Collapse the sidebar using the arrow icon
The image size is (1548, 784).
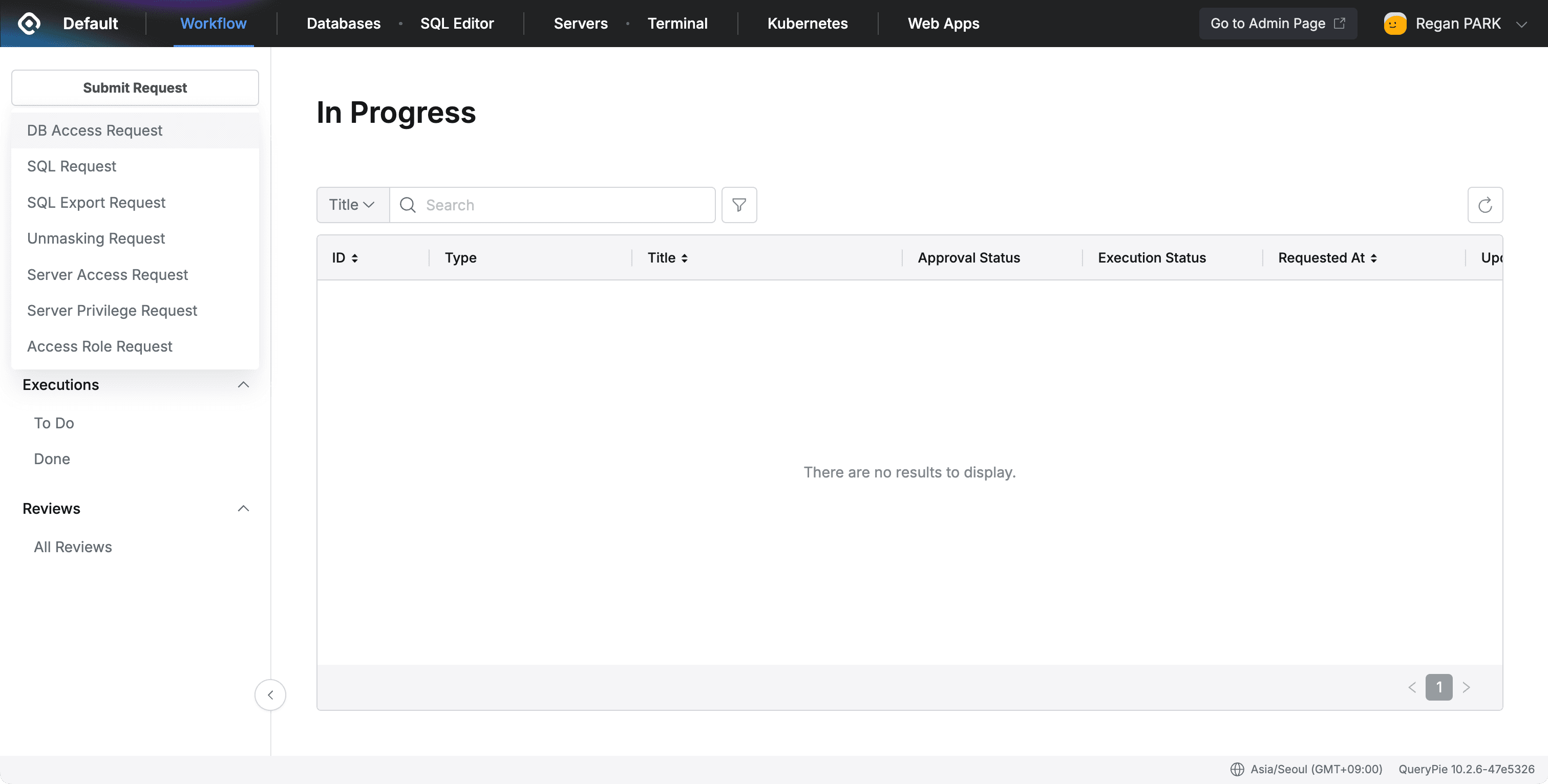[270, 694]
